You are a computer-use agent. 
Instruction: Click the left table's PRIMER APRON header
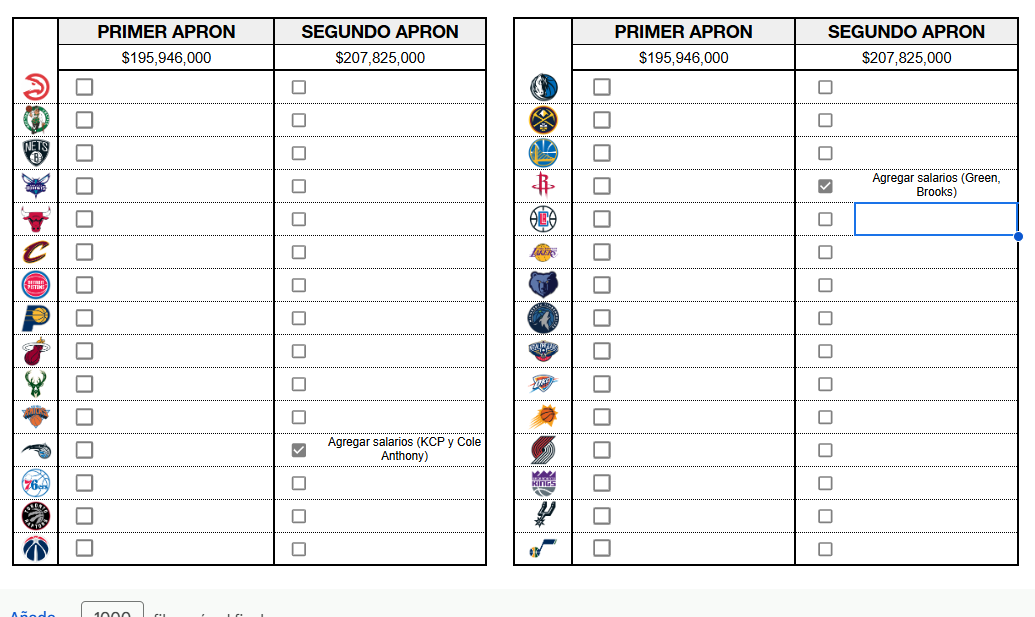pyautogui.click(x=166, y=32)
